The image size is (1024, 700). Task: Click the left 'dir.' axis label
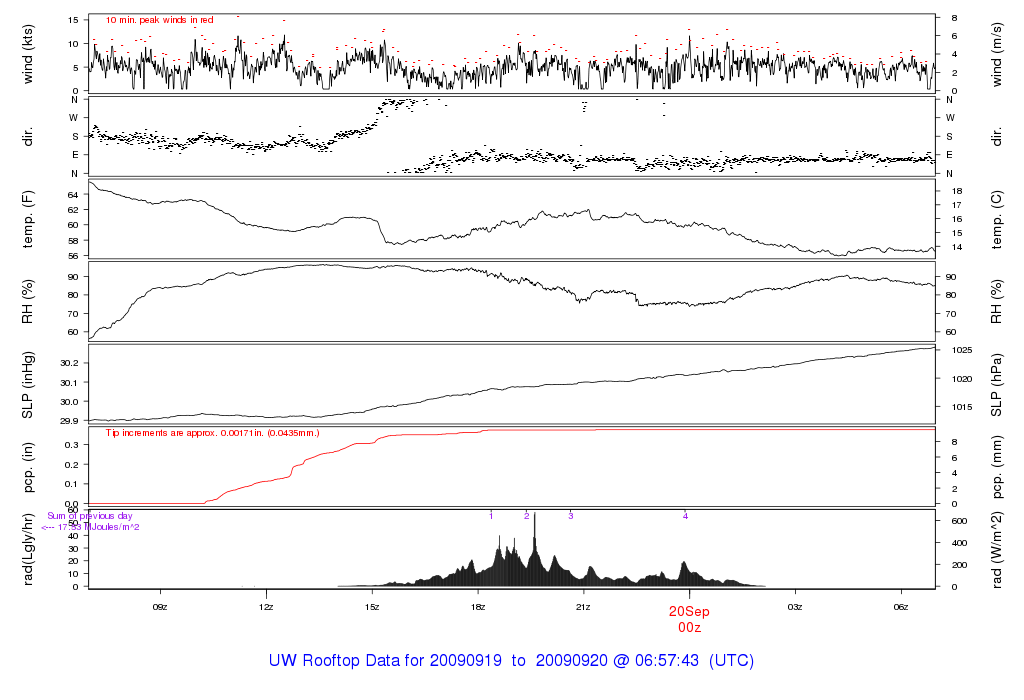point(27,136)
